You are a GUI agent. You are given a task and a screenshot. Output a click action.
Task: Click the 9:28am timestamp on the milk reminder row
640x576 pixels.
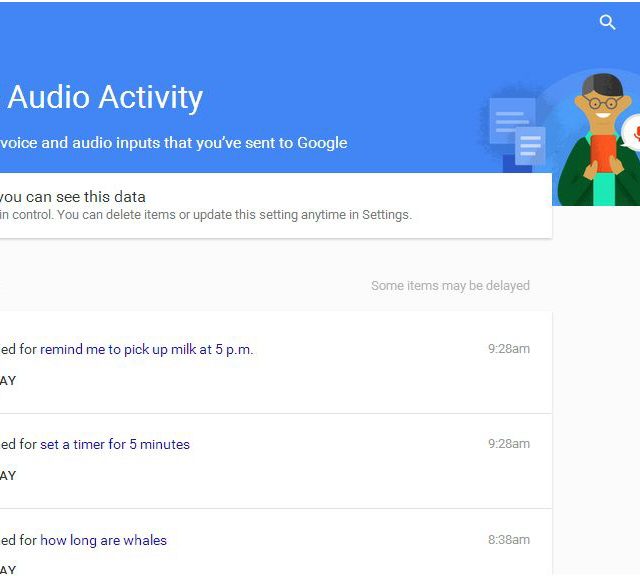(x=509, y=349)
